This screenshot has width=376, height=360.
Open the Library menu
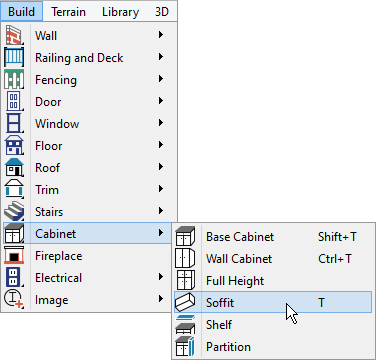tap(120, 12)
